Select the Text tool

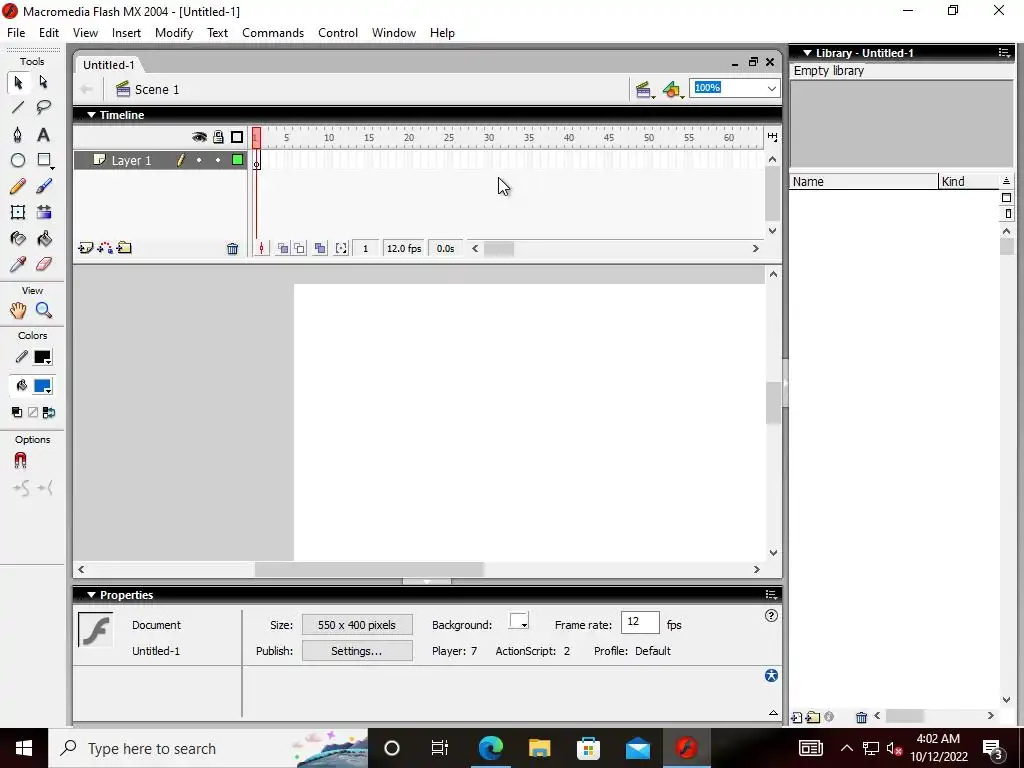tap(43, 135)
